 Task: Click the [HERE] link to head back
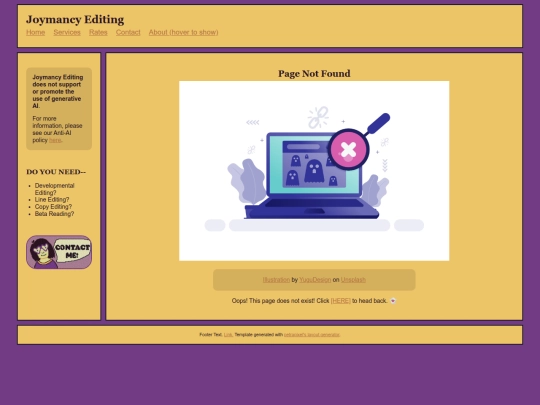[x=341, y=301]
